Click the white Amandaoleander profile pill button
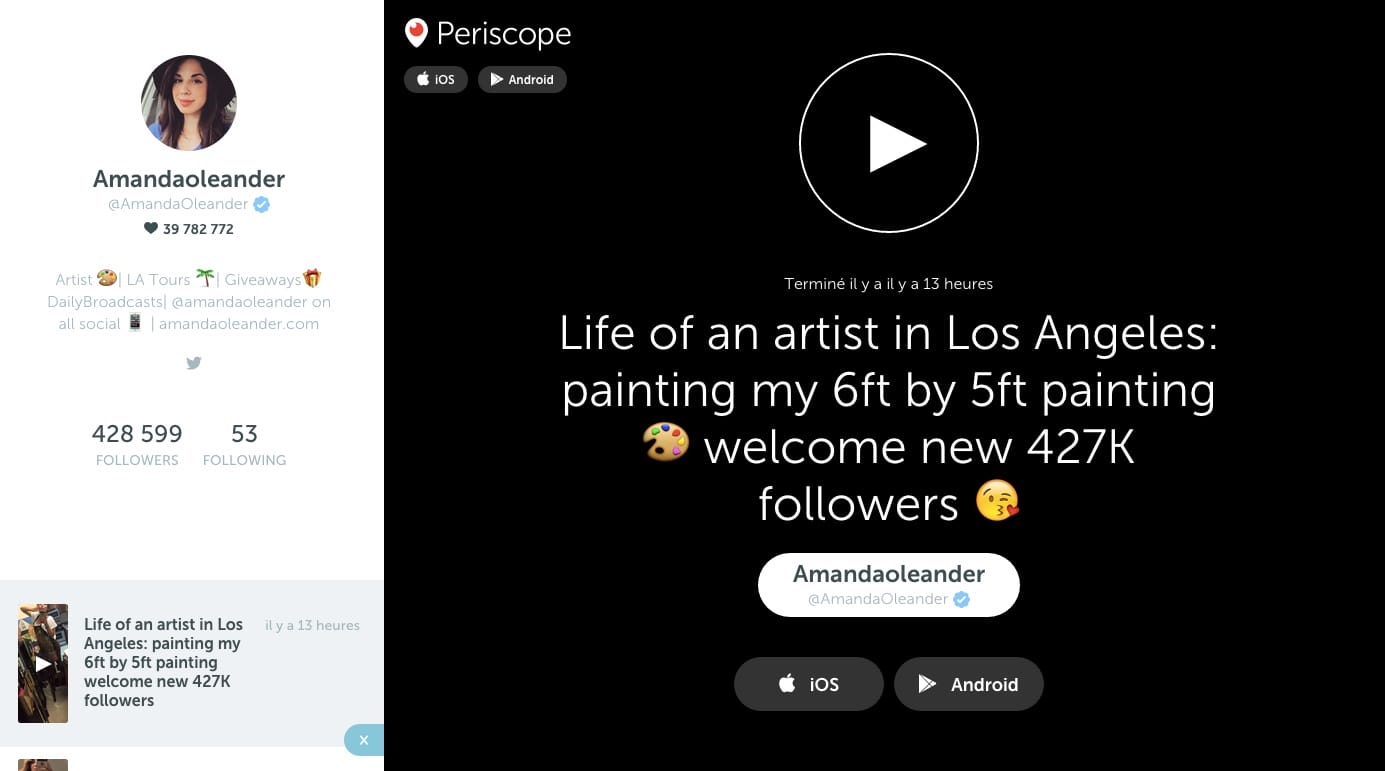This screenshot has width=1385, height=771. click(x=888, y=585)
